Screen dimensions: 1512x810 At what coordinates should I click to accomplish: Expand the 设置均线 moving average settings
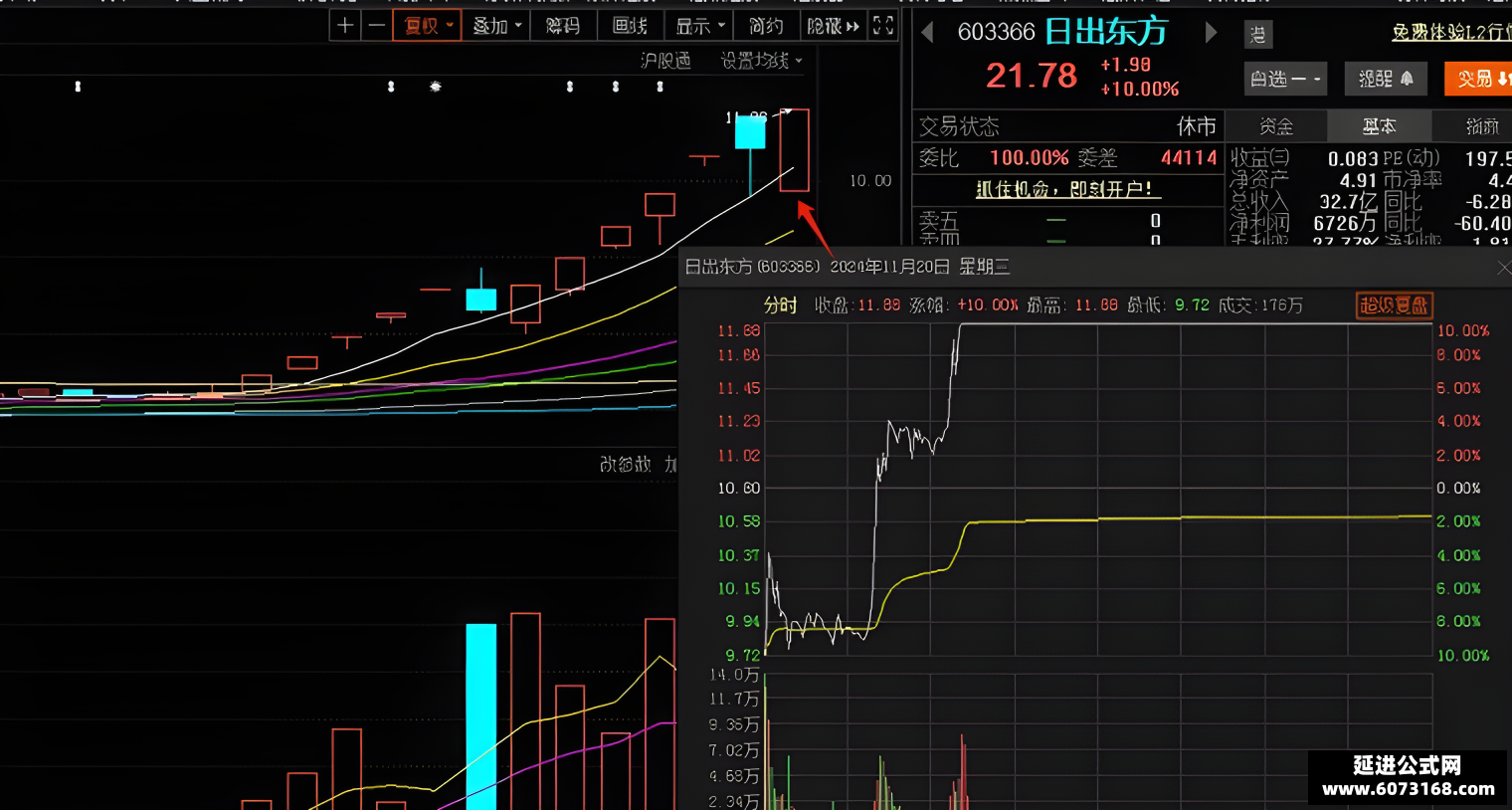761,61
